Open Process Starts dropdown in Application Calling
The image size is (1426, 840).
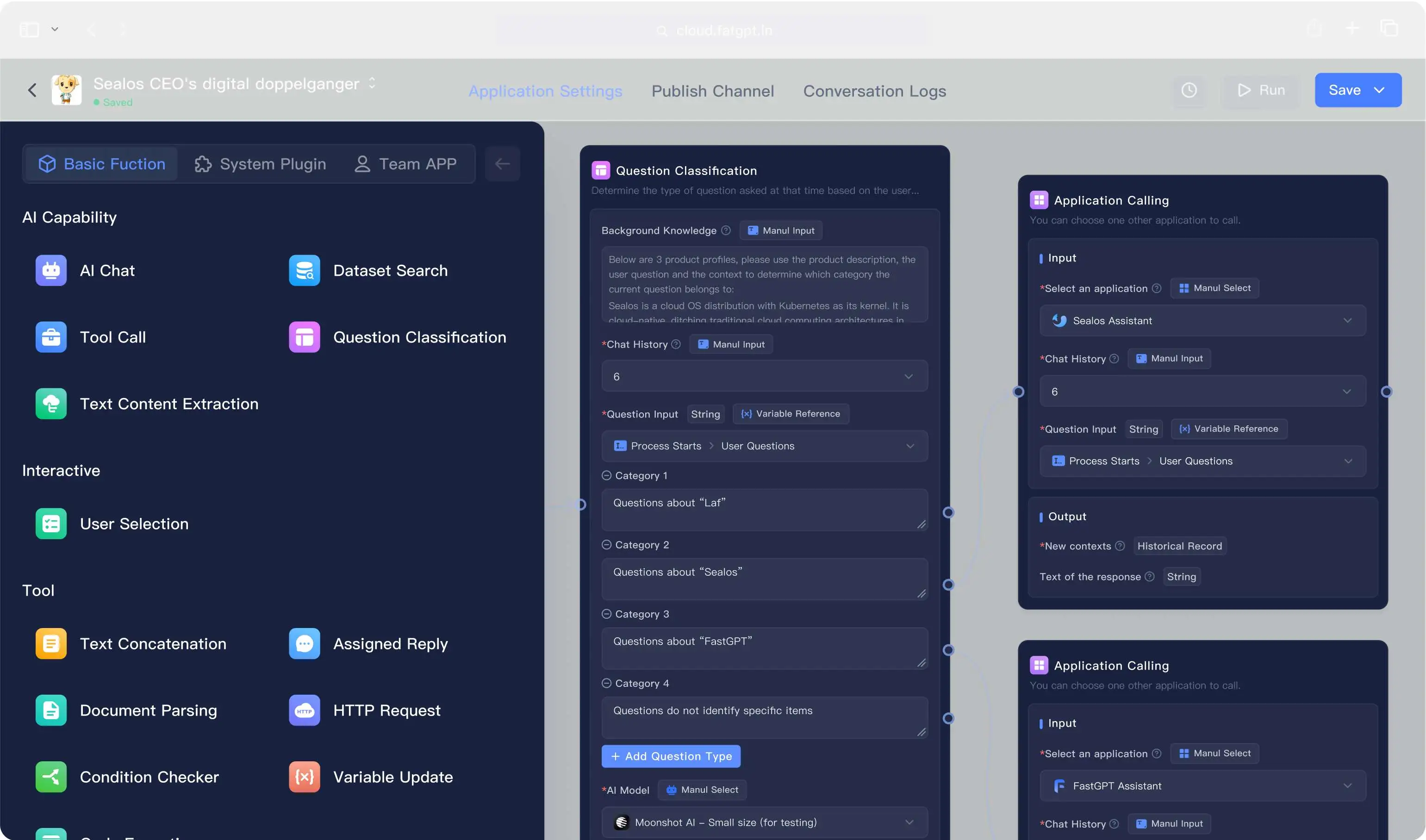pos(1202,461)
